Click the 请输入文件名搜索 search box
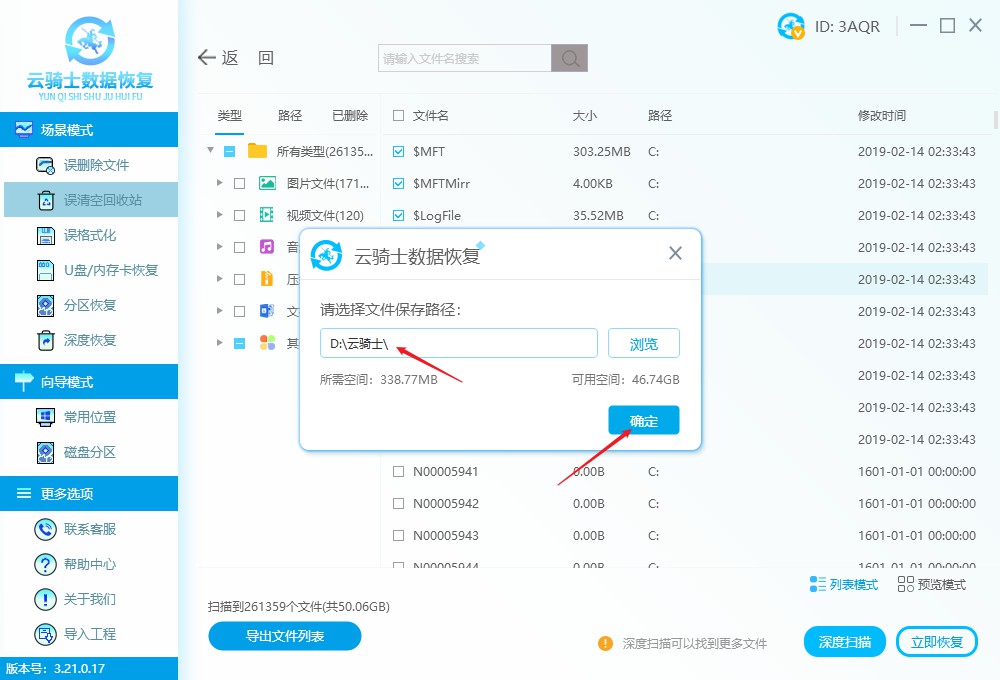This screenshot has width=1000, height=680. pos(465,58)
